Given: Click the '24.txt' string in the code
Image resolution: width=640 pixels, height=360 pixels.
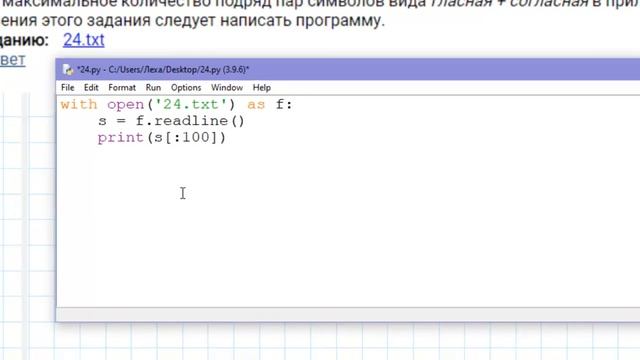Looking at the screenshot, I should (191, 105).
